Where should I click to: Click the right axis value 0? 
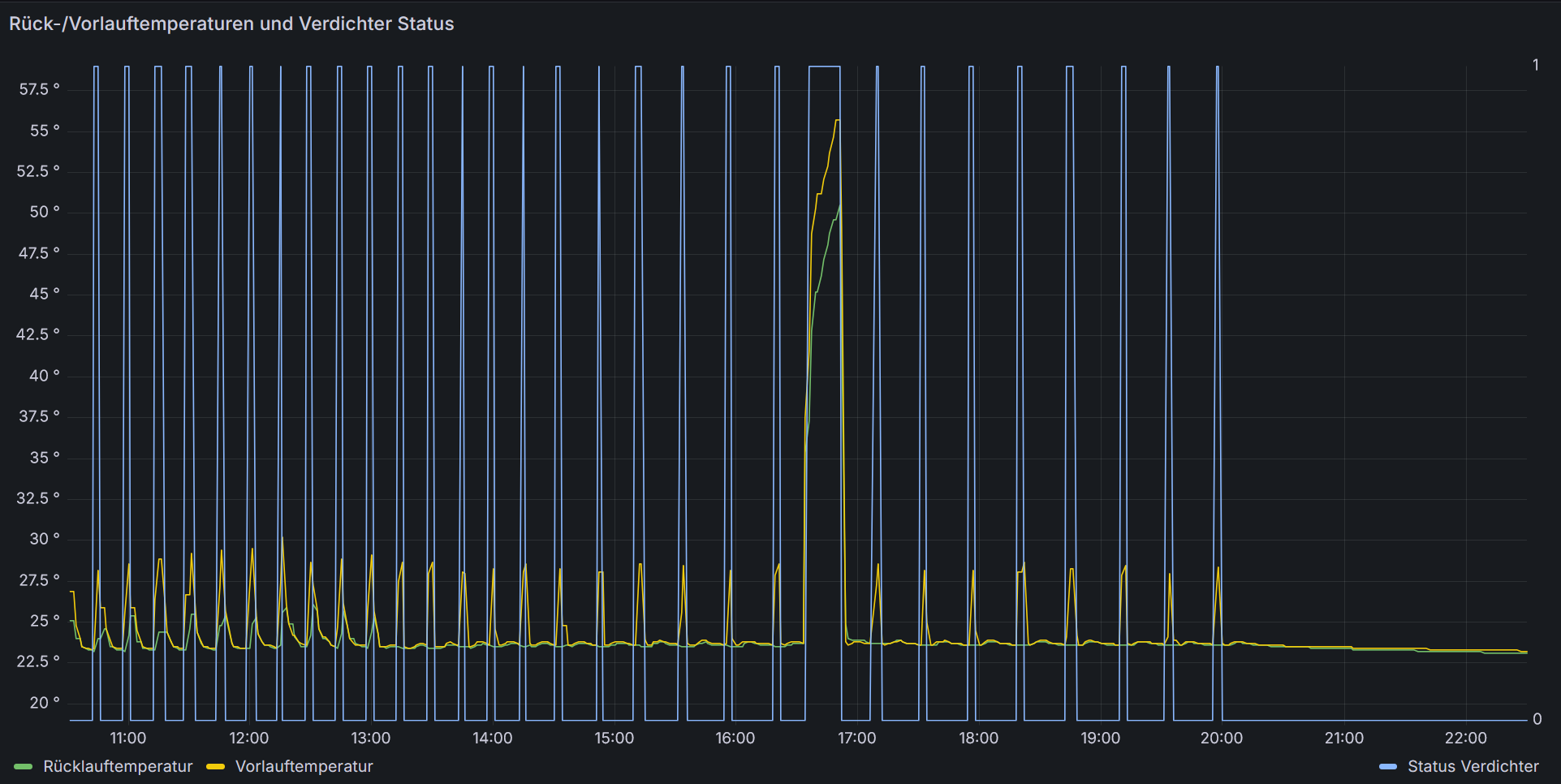(x=1537, y=719)
